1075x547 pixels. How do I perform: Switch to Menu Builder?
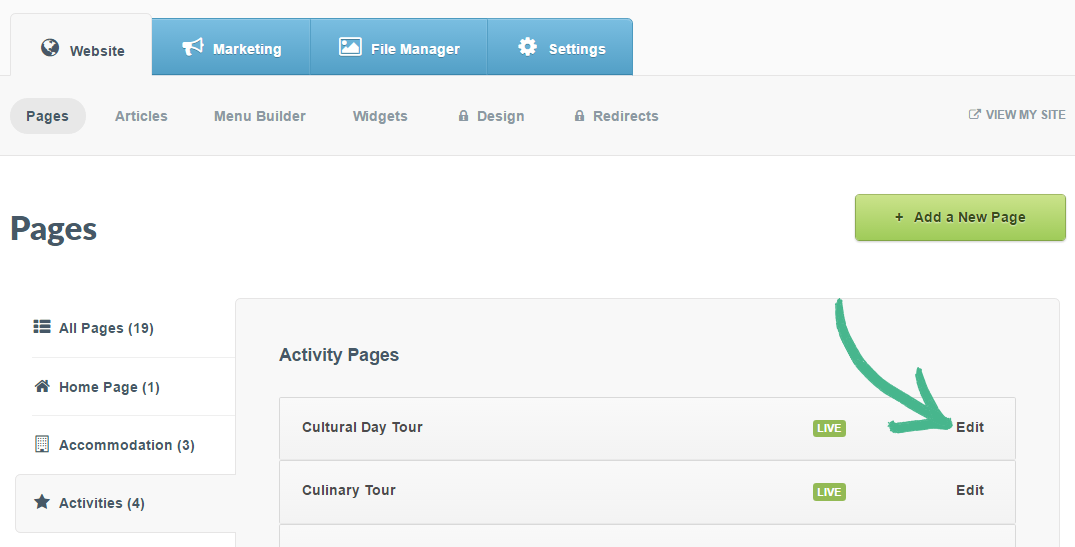tap(260, 116)
